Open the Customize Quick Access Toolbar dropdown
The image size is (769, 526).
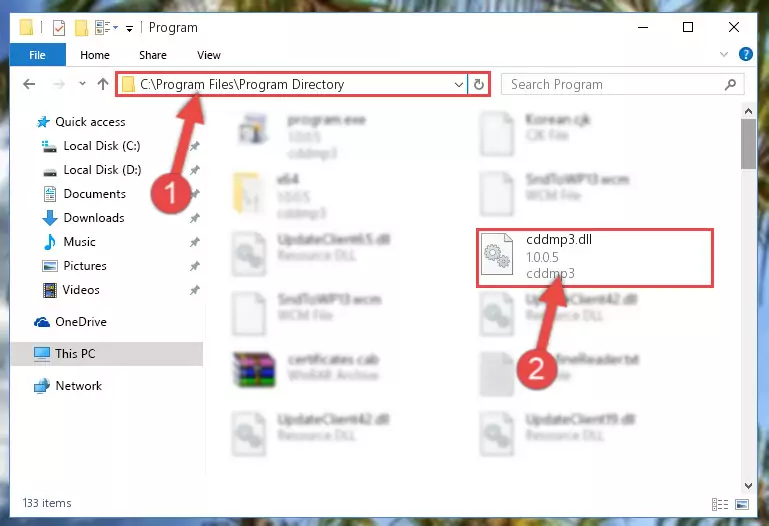click(129, 28)
